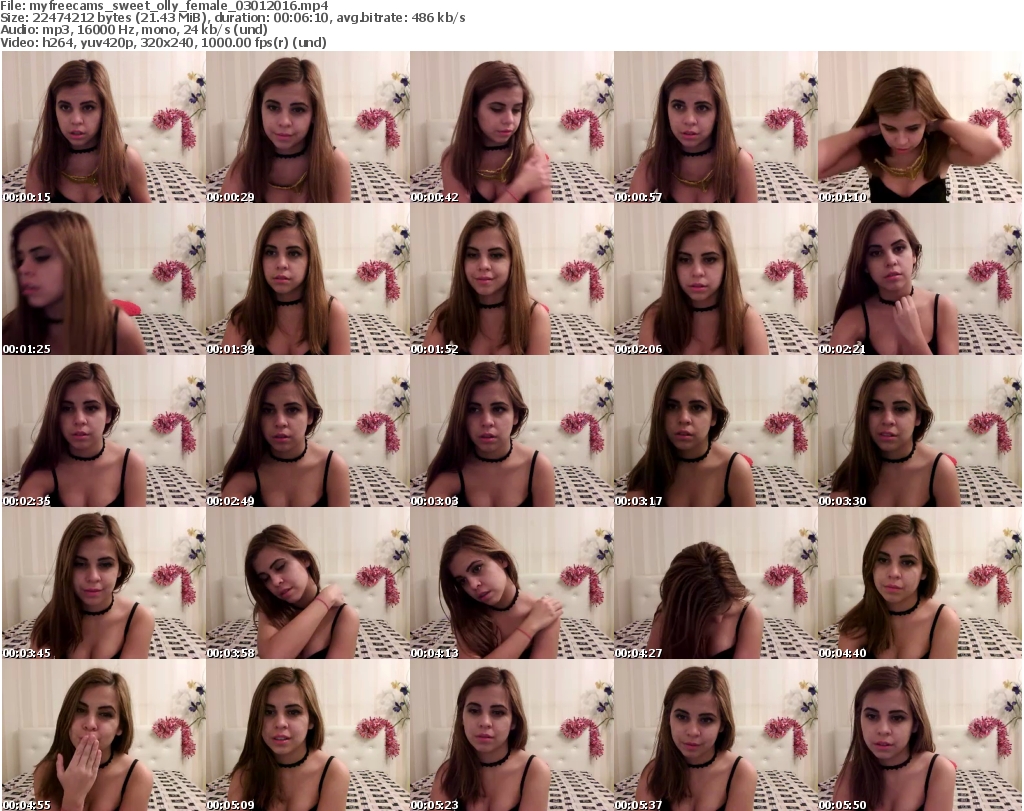Select the thumbnail frame at 00:05:37
The height and width of the screenshot is (811, 1024).
coord(716,735)
